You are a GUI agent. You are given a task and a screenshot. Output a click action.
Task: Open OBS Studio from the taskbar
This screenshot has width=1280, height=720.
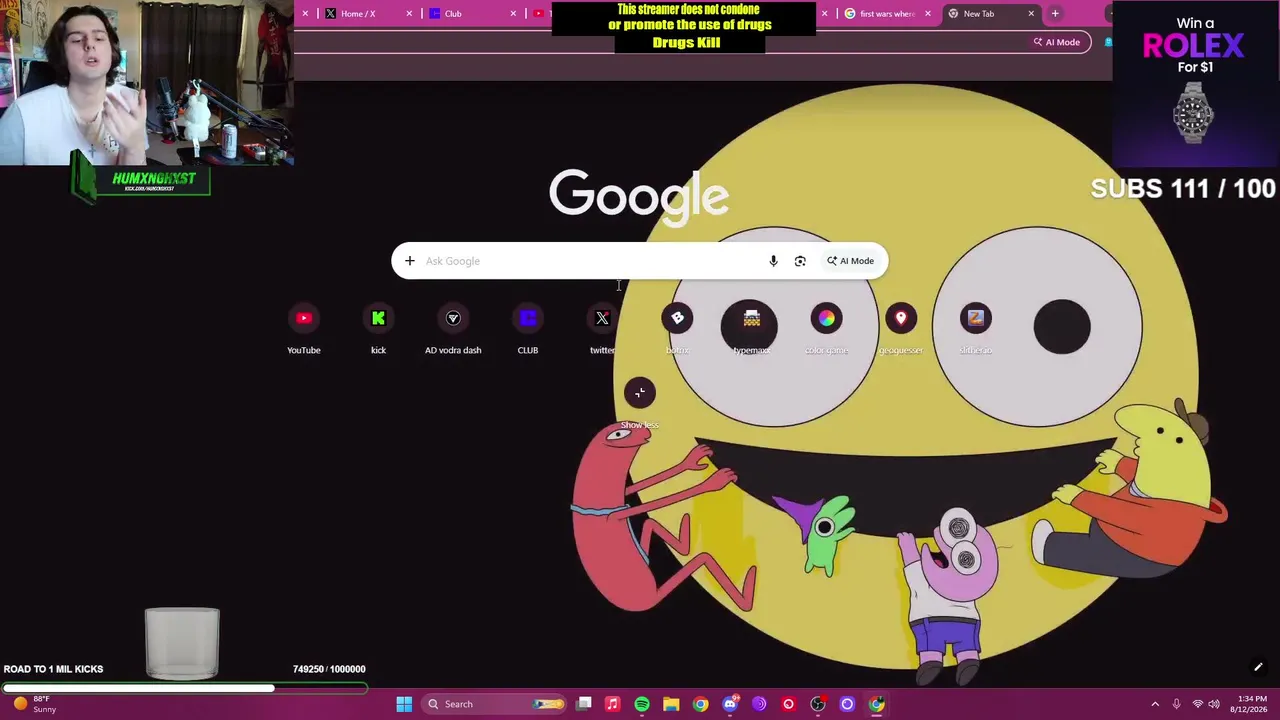[818, 704]
